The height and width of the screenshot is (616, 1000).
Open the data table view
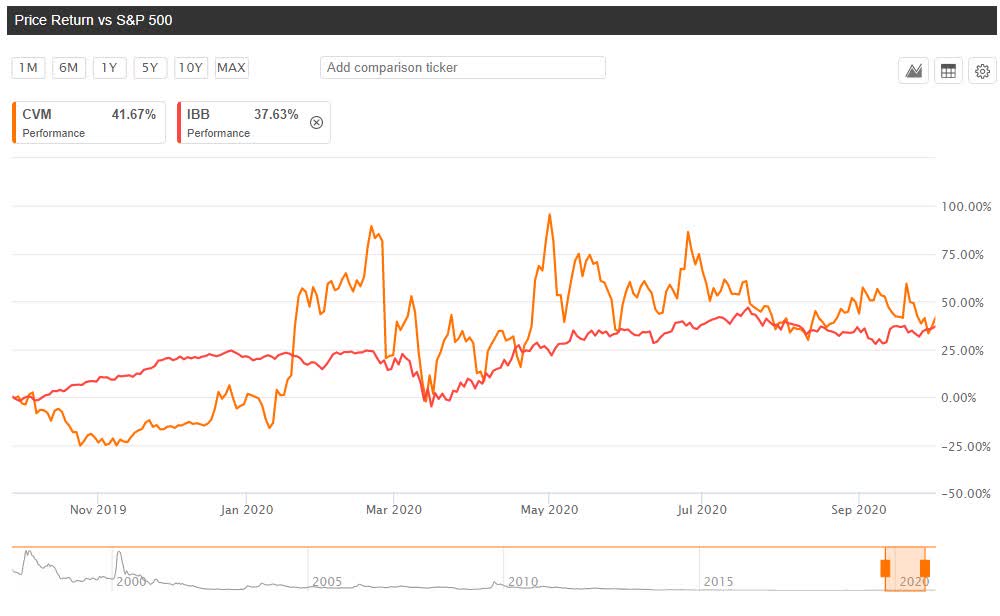948,71
